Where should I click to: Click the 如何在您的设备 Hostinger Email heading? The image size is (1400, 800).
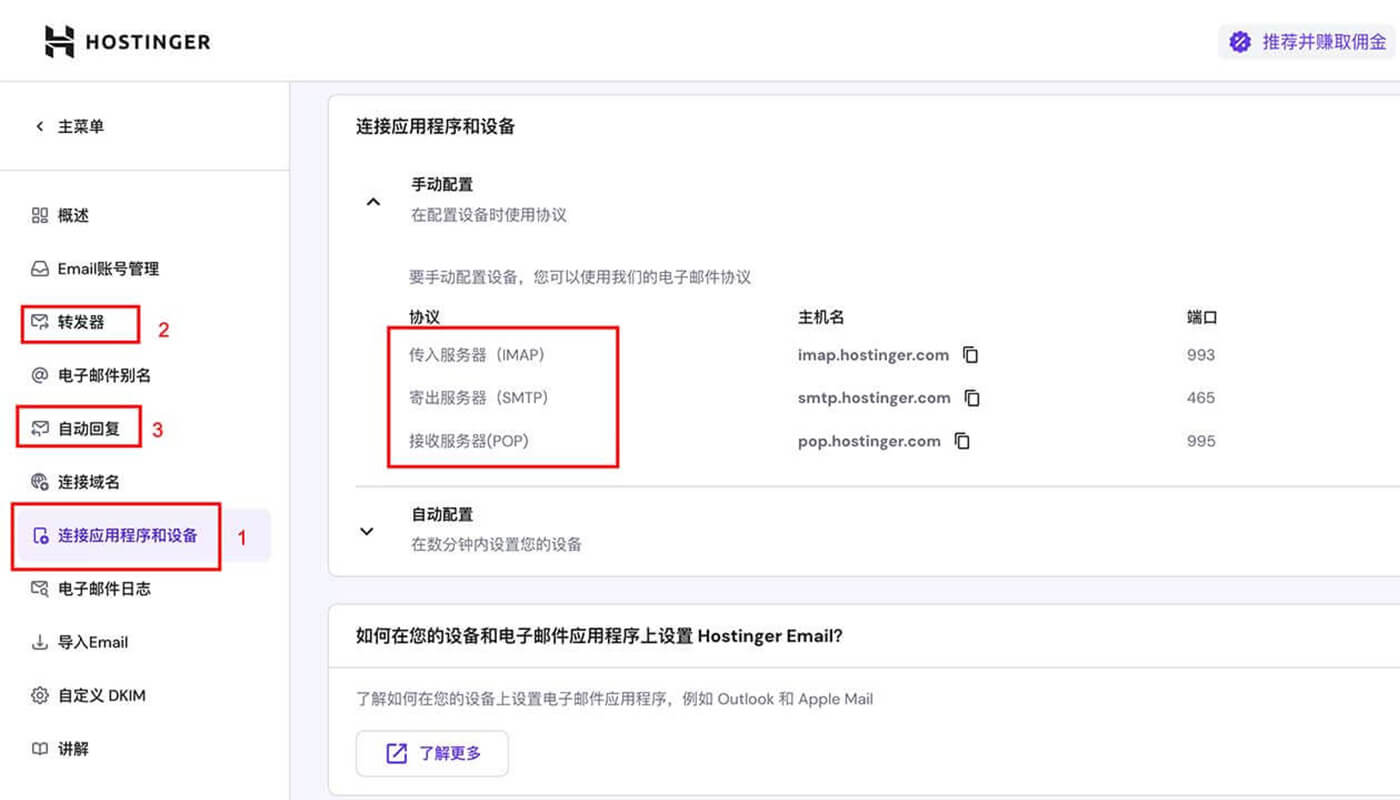coord(599,636)
